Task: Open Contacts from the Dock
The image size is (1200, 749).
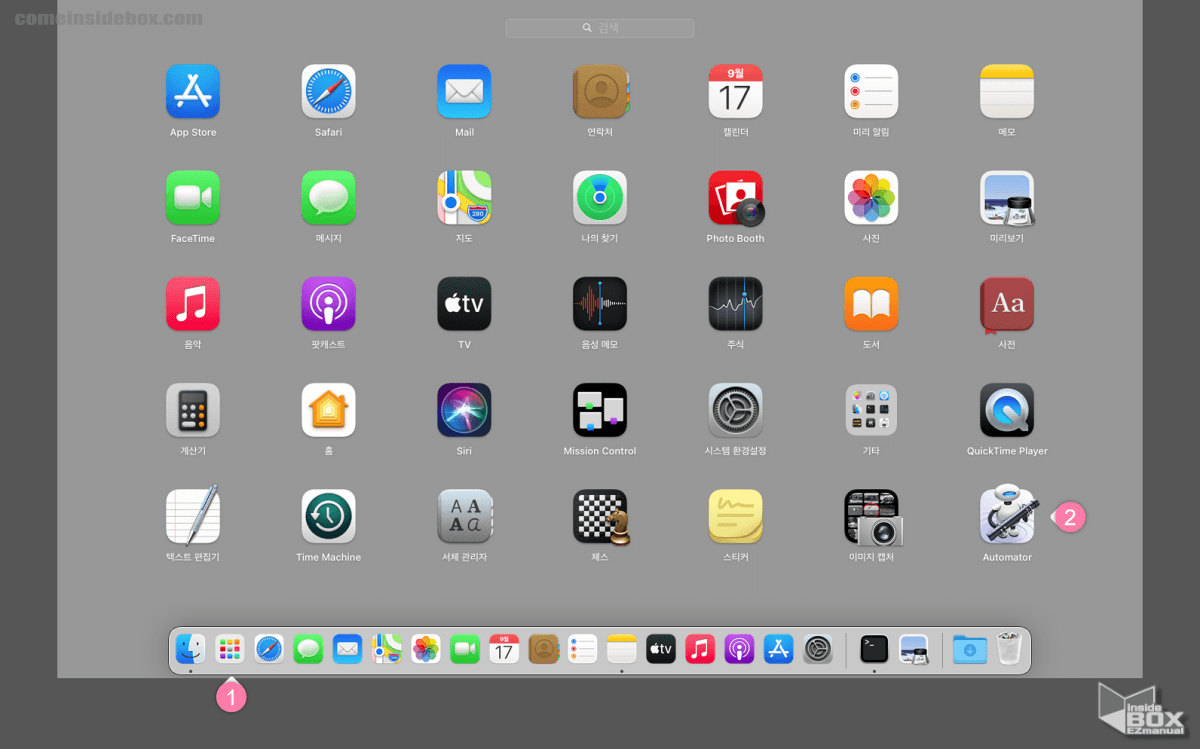Action: point(543,649)
